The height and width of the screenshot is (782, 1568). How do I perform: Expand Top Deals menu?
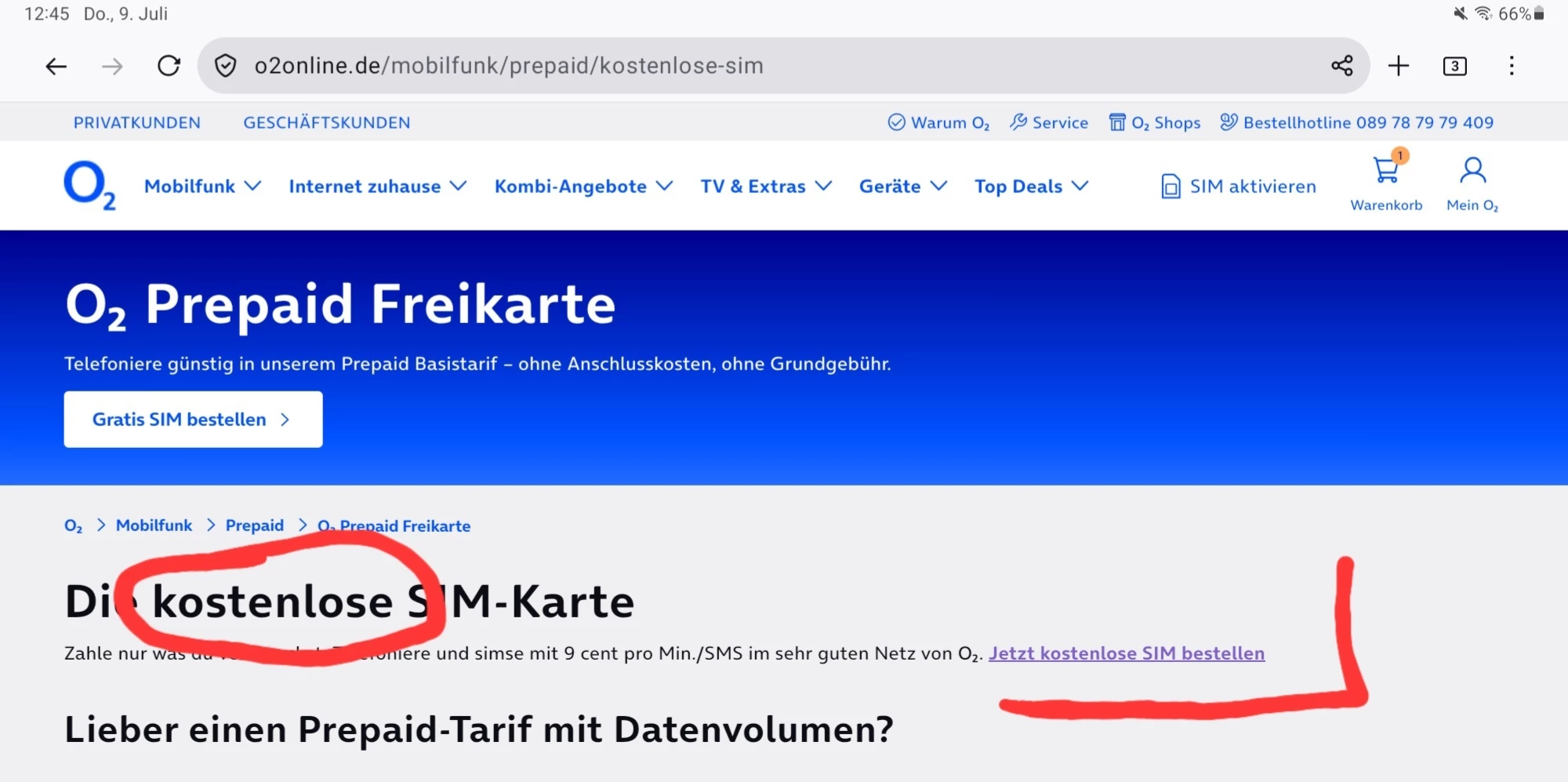1032,186
